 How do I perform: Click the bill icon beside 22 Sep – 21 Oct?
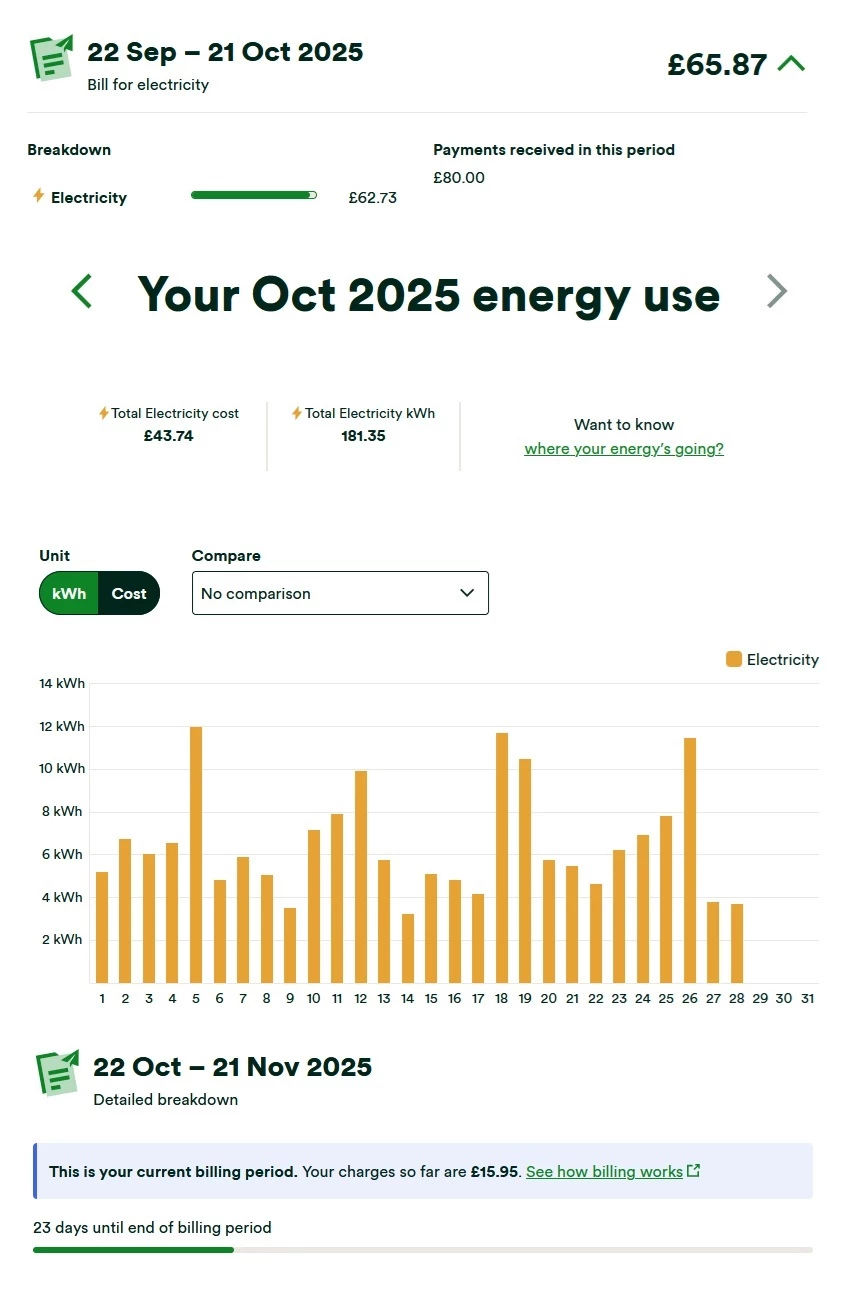pyautogui.click(x=52, y=58)
